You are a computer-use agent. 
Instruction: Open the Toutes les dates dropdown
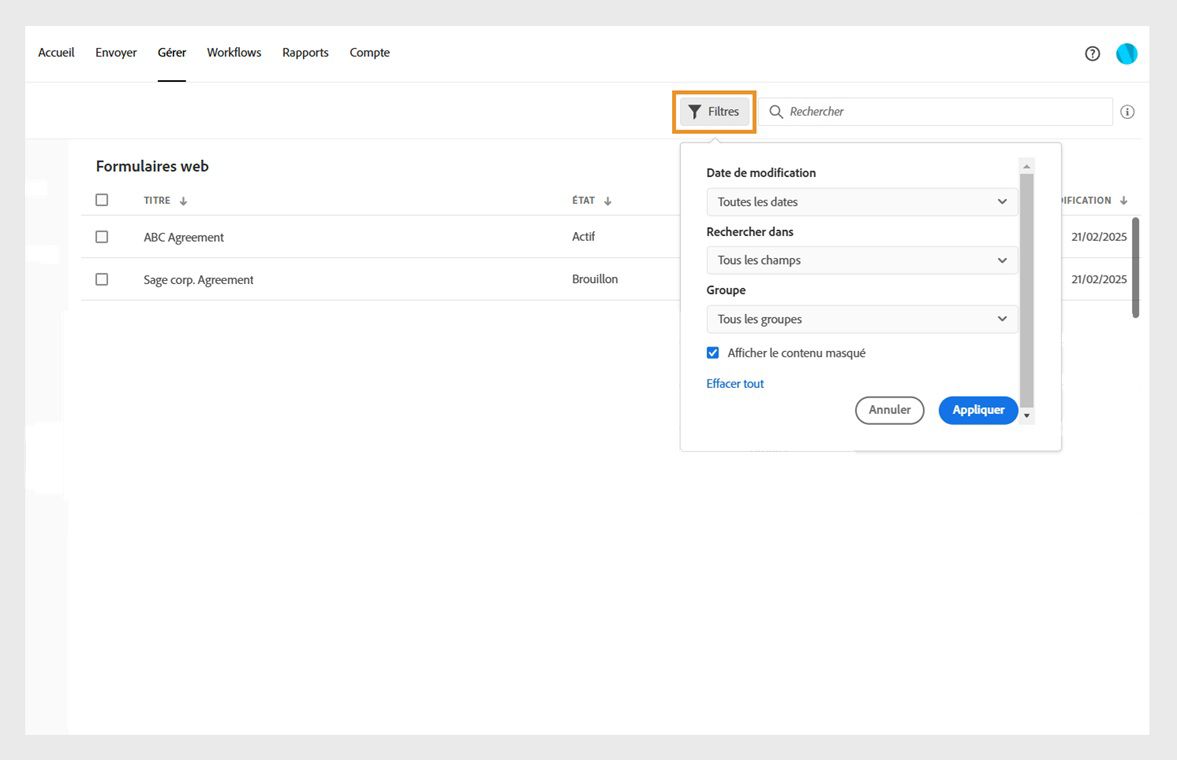click(x=861, y=201)
